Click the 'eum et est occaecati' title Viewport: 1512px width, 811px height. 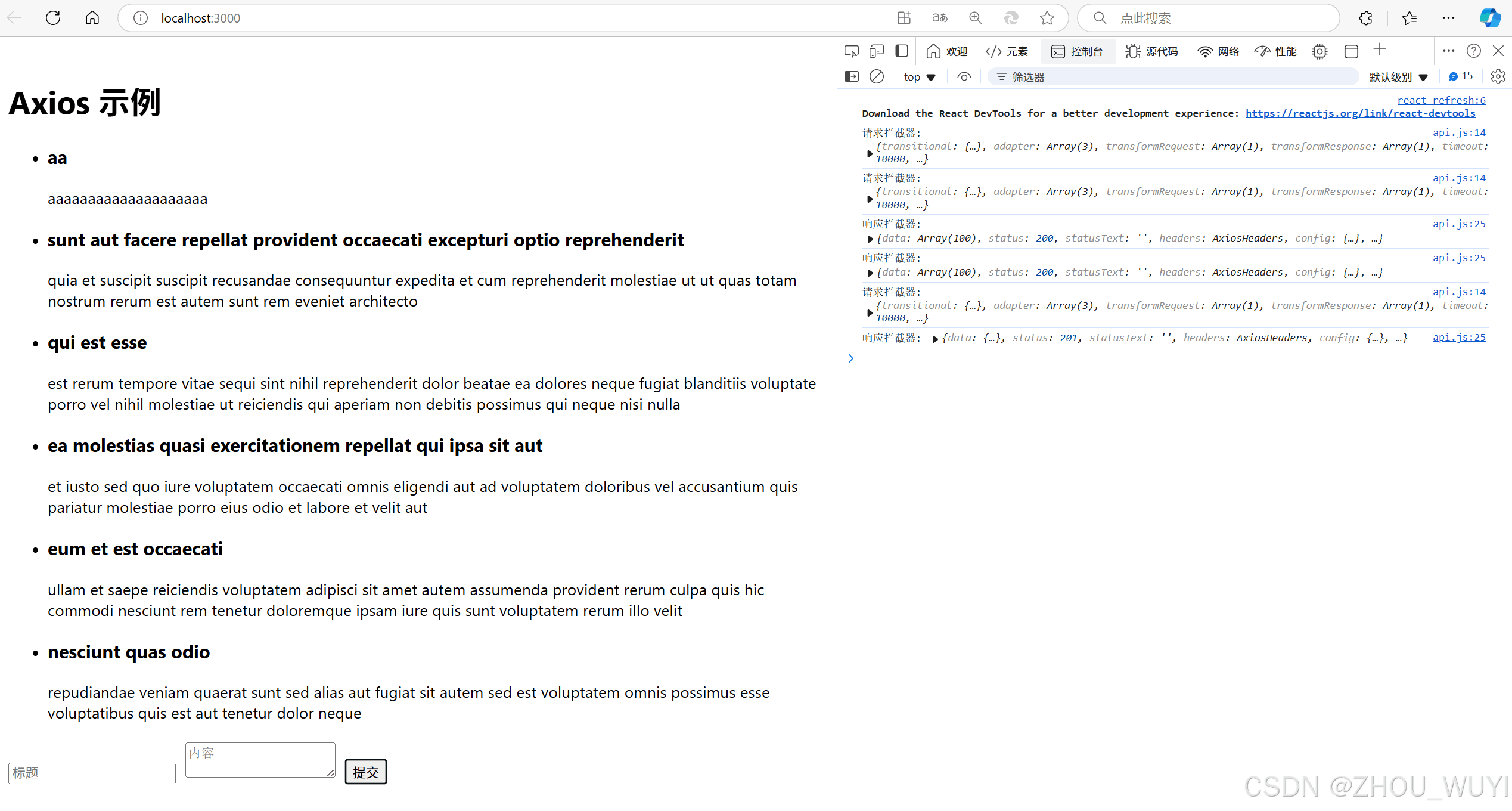pyautogui.click(x=135, y=549)
